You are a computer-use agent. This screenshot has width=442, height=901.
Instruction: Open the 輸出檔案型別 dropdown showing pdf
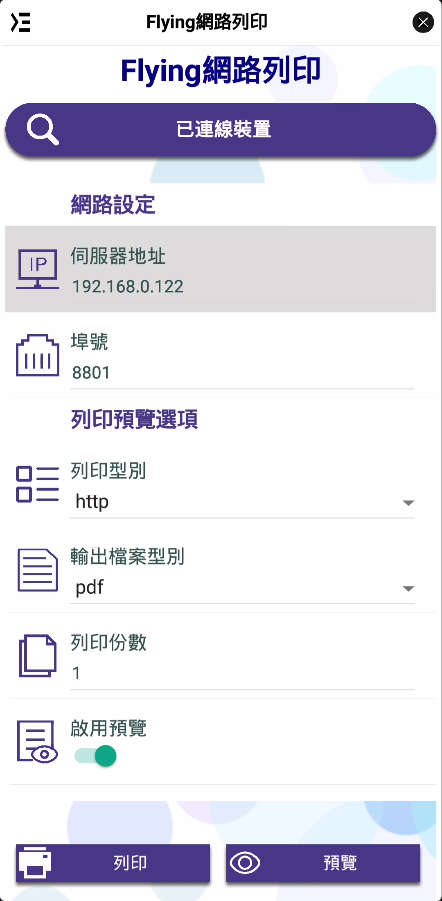[x=242, y=588]
